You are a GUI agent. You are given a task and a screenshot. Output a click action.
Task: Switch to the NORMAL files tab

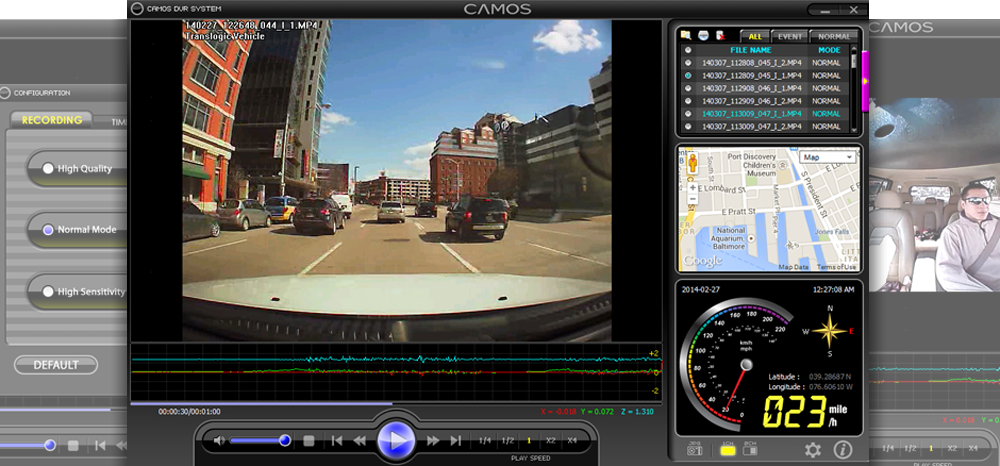834,36
